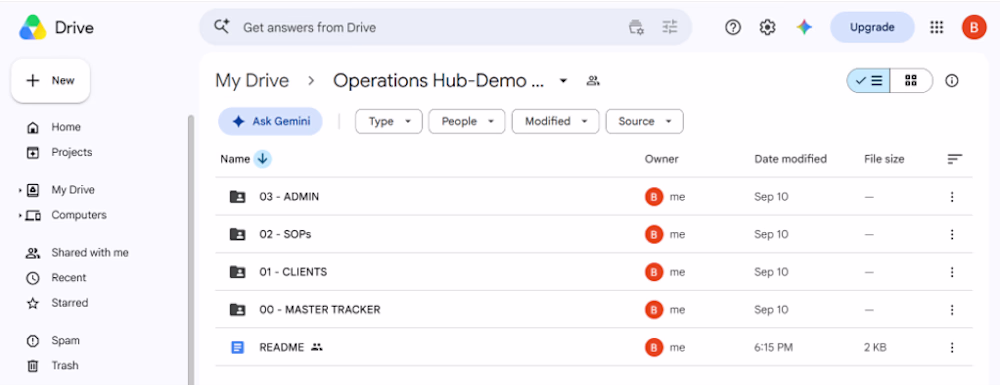Click the New button

pyautogui.click(x=50, y=80)
